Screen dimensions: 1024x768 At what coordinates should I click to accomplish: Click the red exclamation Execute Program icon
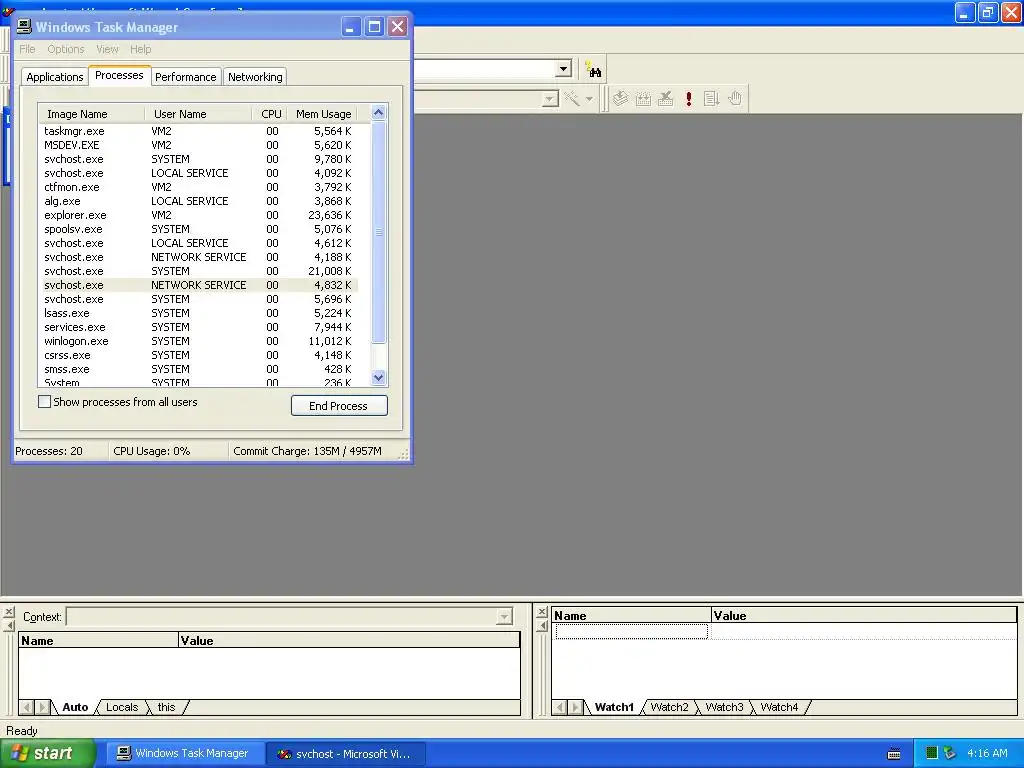tap(688, 99)
